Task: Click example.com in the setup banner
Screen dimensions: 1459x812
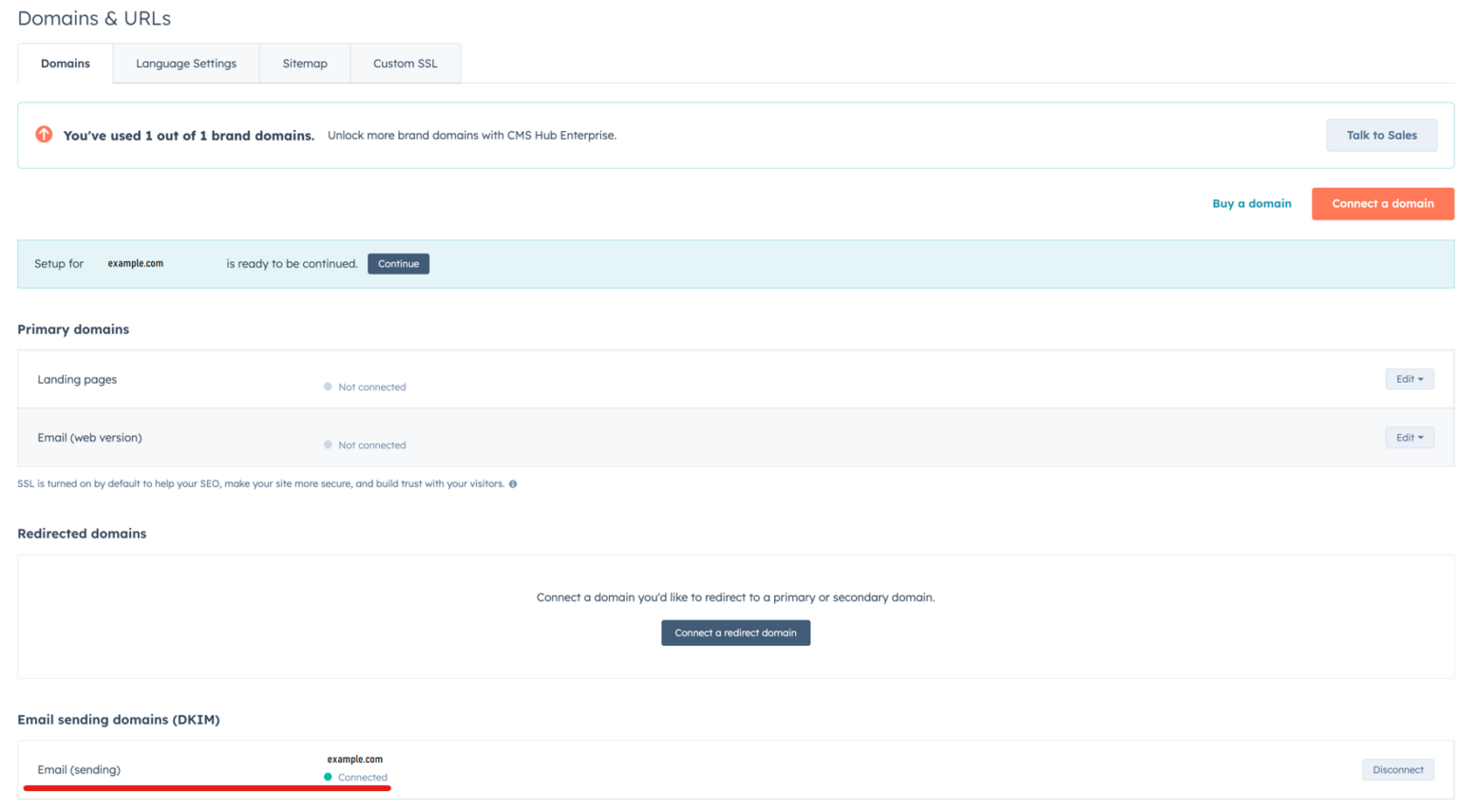Action: coord(136,263)
